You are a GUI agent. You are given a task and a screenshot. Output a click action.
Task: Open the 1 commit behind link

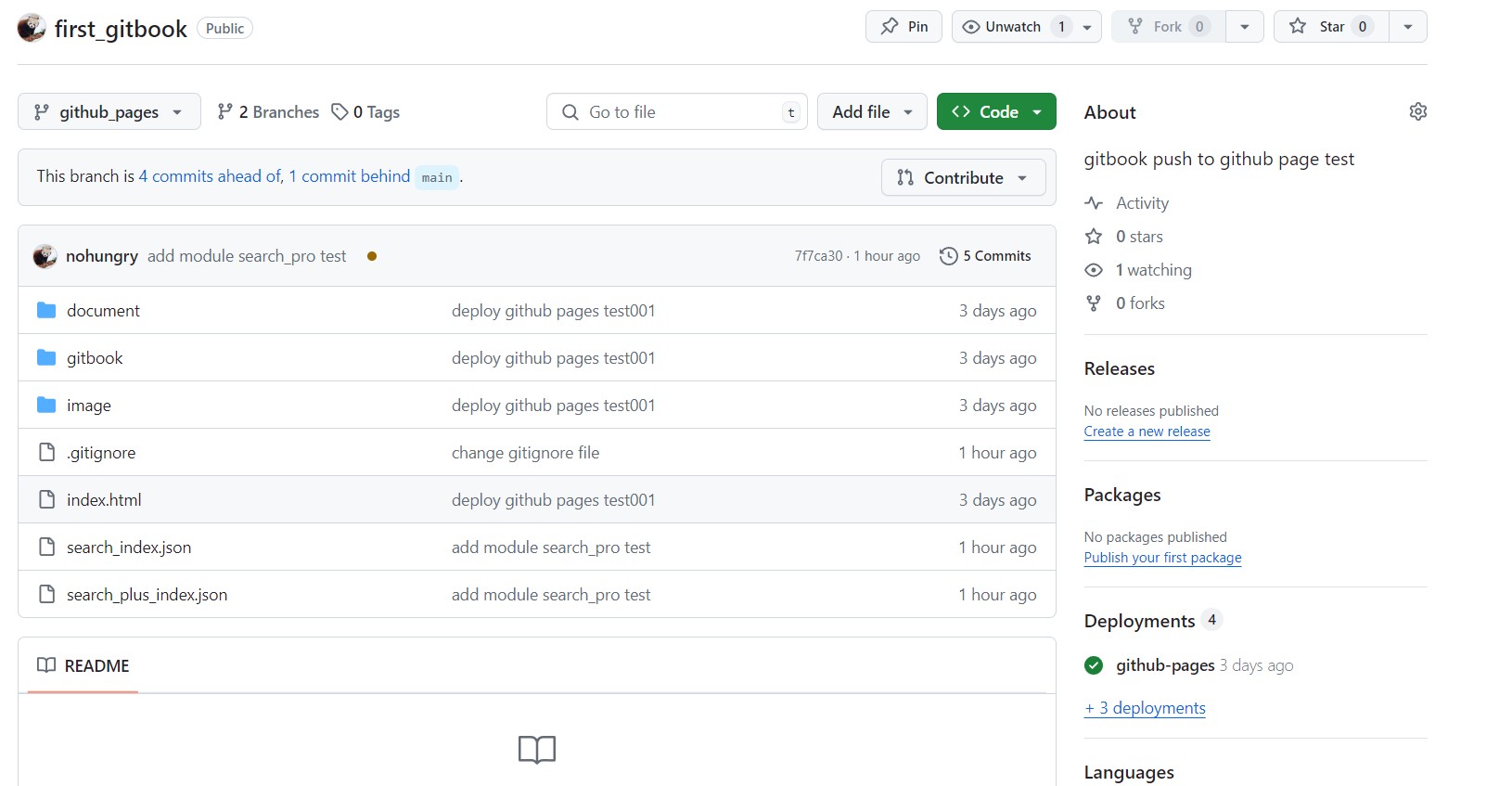[350, 176]
